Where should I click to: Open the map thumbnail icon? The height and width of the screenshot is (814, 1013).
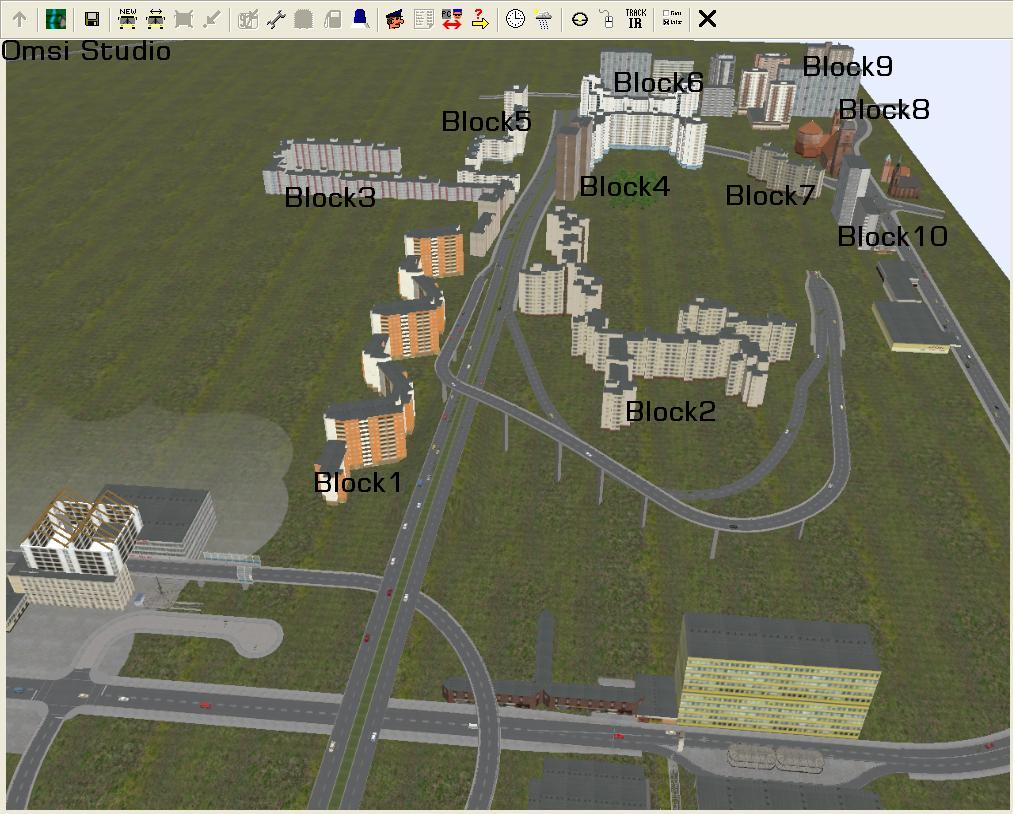coord(56,19)
